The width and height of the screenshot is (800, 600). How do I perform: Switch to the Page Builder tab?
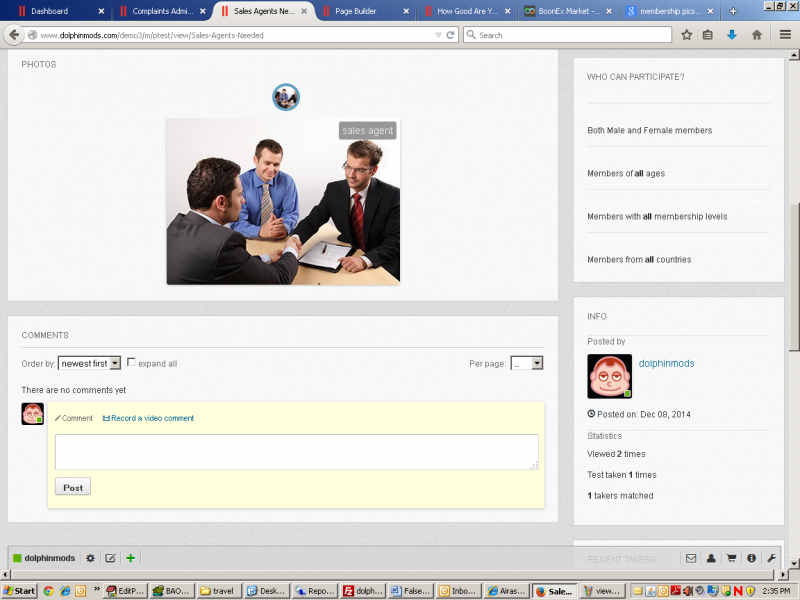click(x=366, y=11)
